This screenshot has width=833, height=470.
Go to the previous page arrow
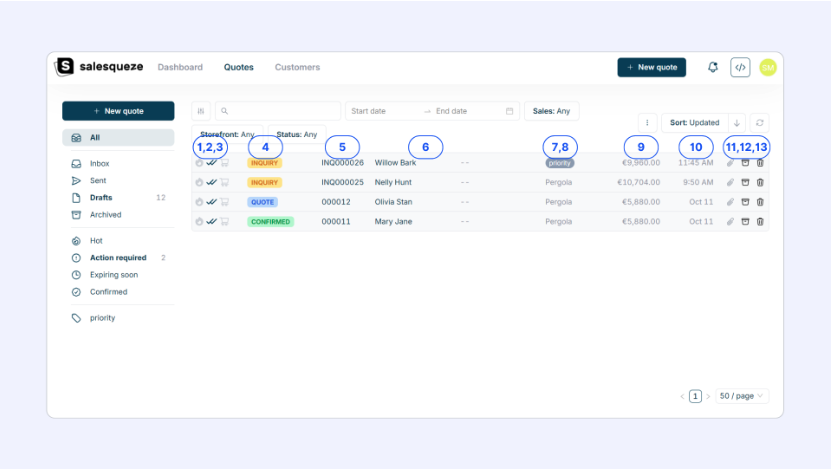tap(682, 397)
